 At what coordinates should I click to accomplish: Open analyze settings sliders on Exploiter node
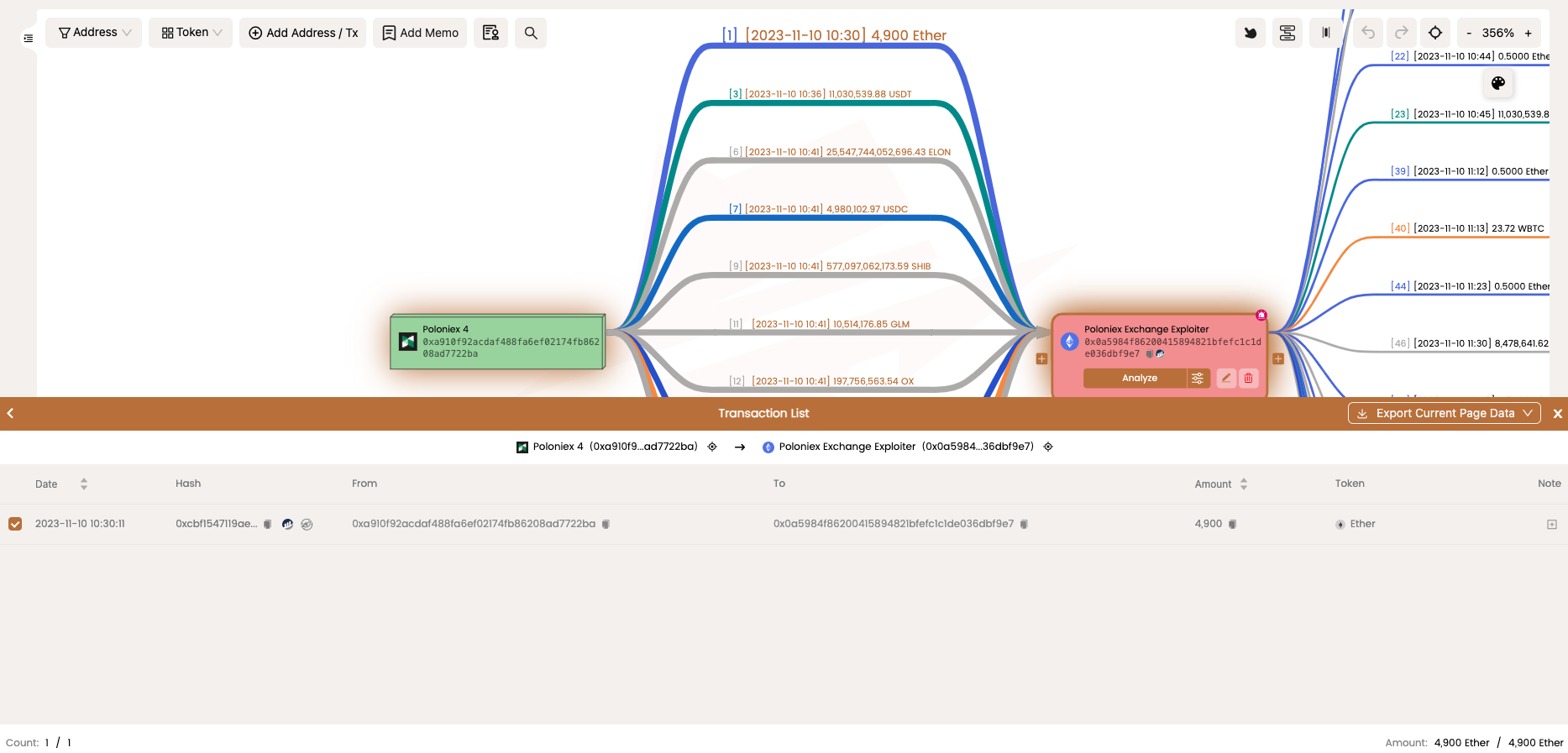pos(1198,379)
